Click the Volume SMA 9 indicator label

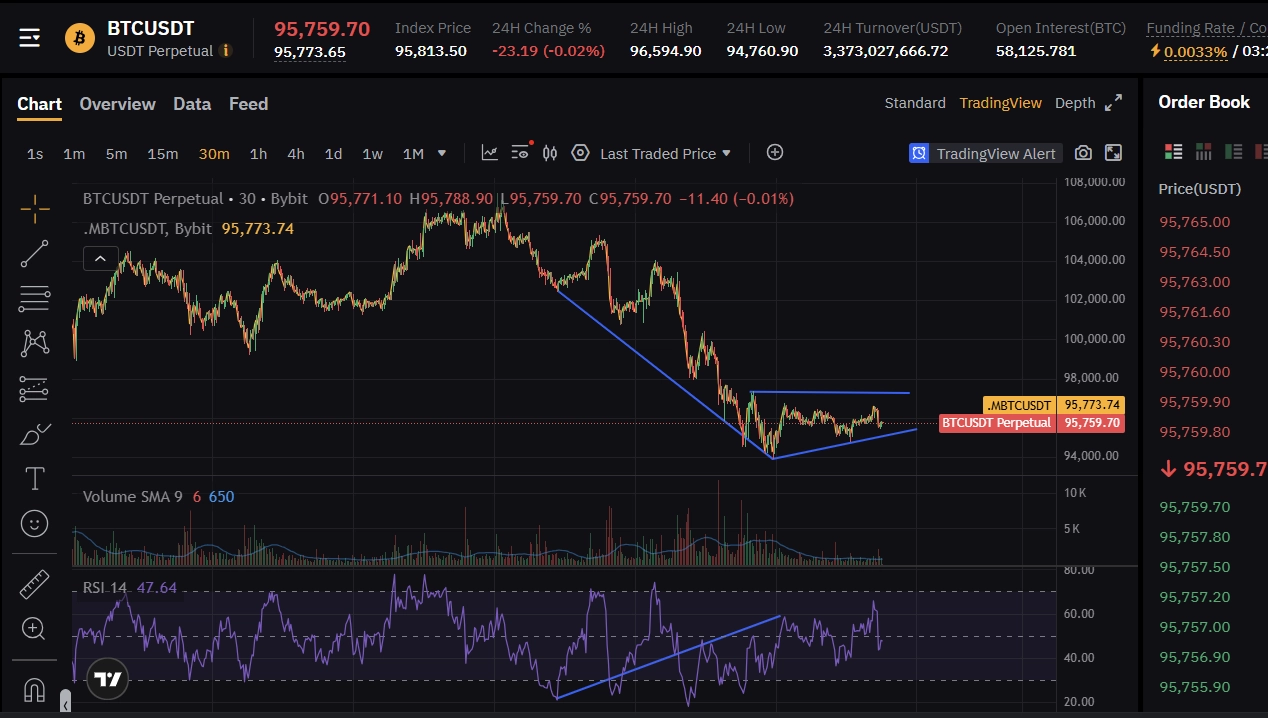(x=133, y=496)
